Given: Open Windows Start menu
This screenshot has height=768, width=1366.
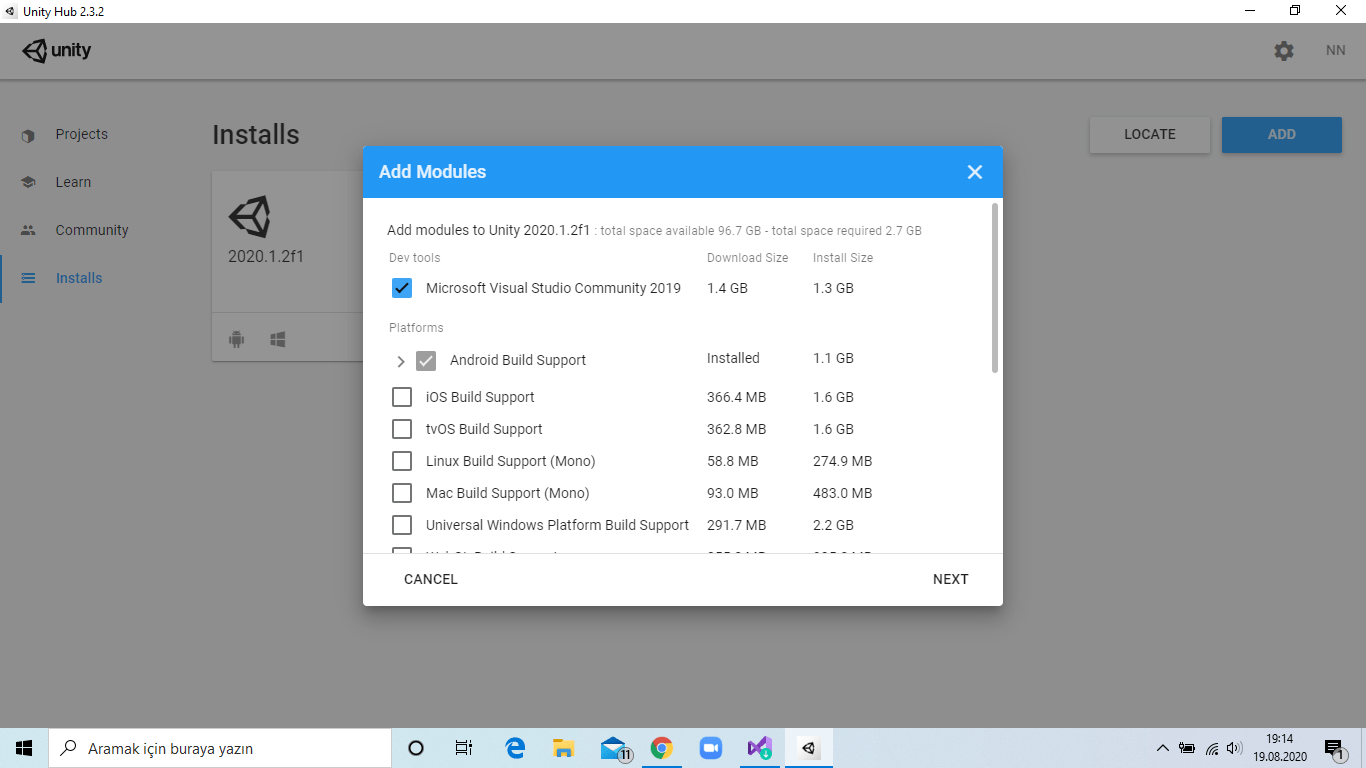Looking at the screenshot, I should 24,748.
